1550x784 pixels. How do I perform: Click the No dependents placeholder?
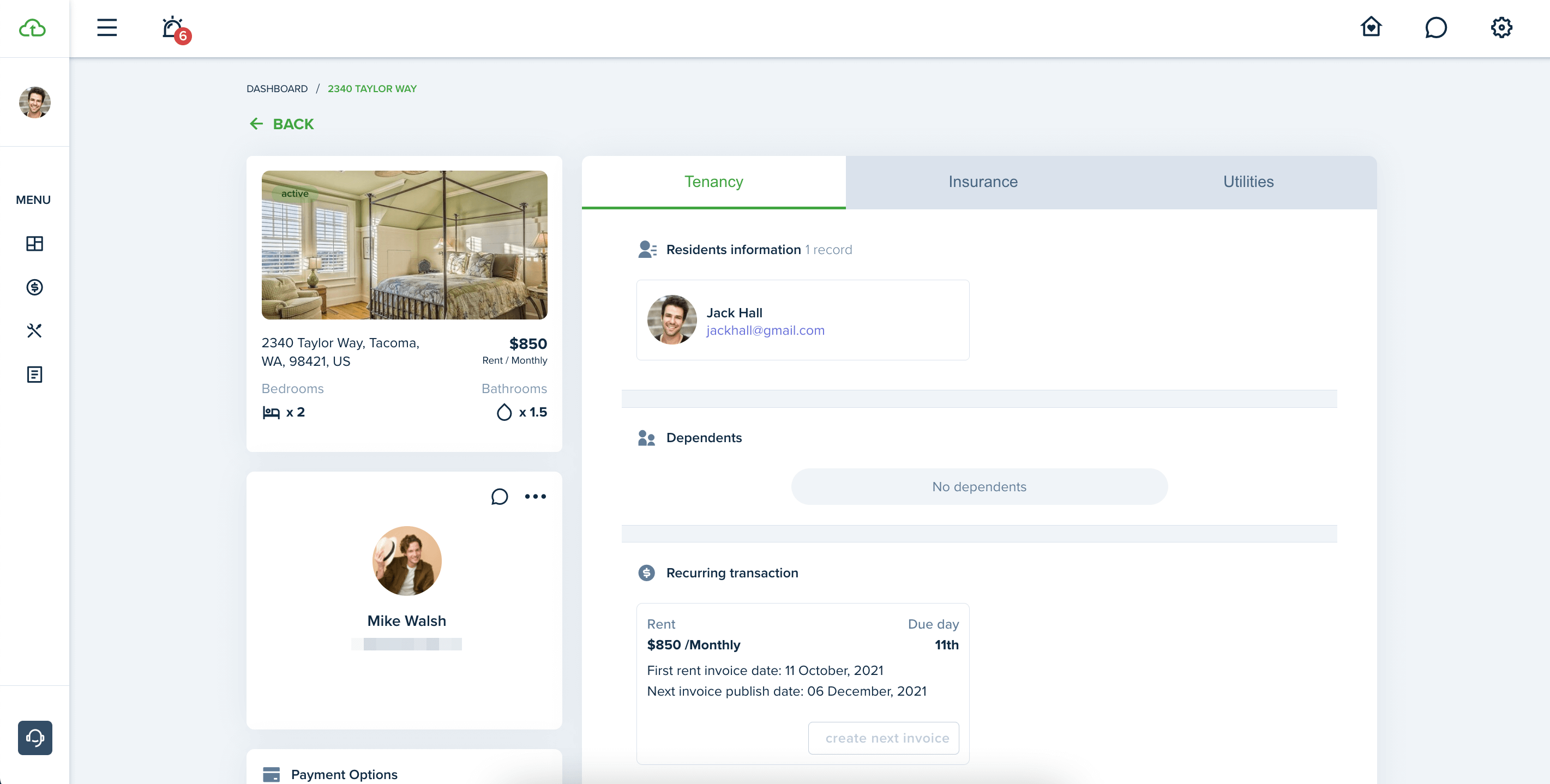[979, 487]
